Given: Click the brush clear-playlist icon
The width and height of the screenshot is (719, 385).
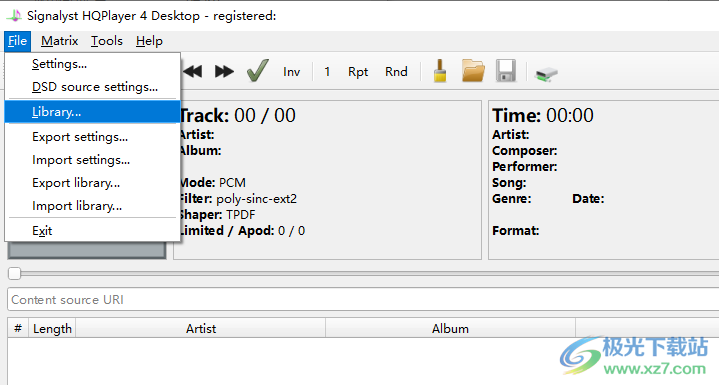Looking at the screenshot, I should pyautogui.click(x=440, y=71).
